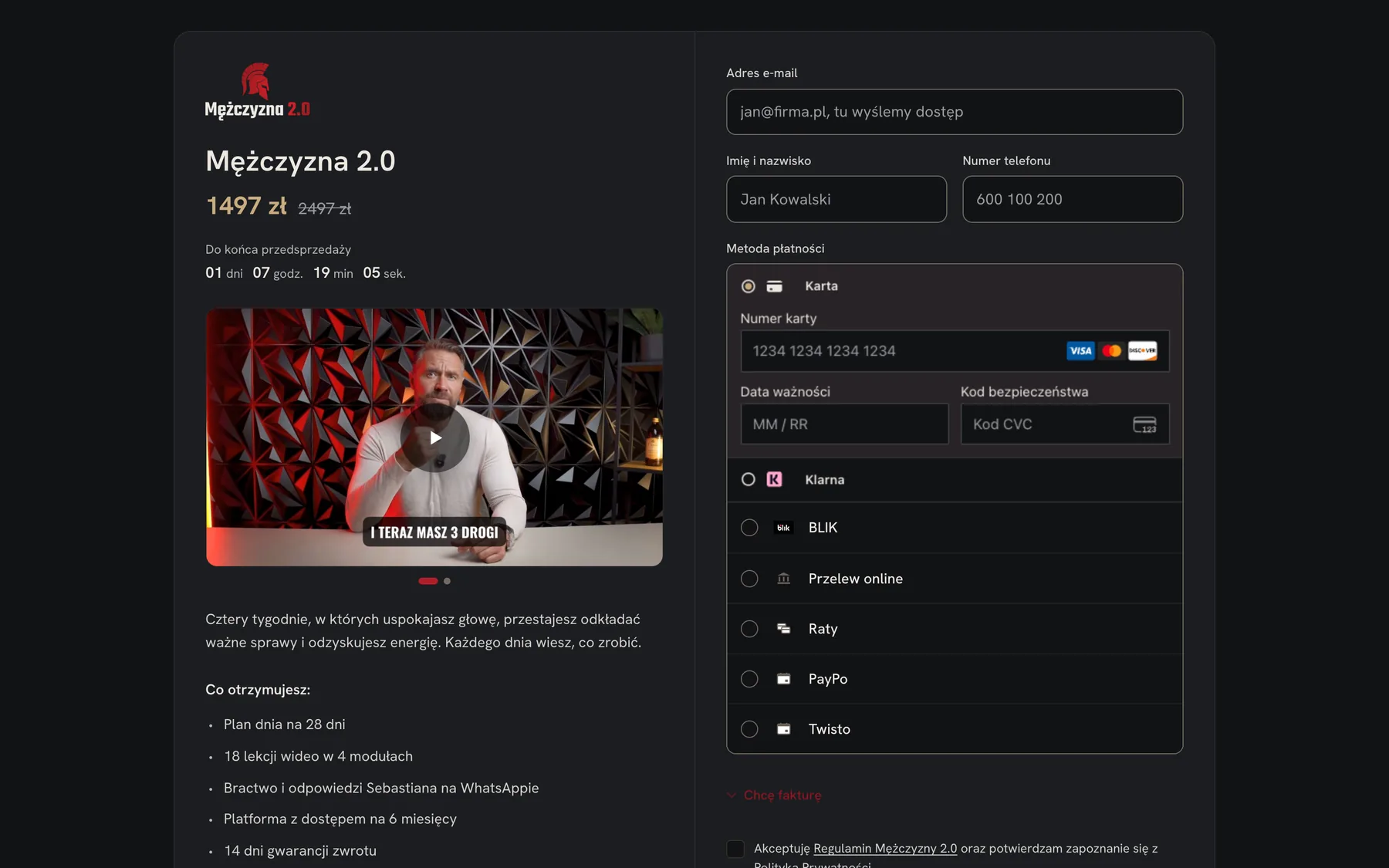The height and width of the screenshot is (868, 1389).
Task: Tick the Akceptuję Regulamin checkbox
Action: pyautogui.click(x=735, y=849)
